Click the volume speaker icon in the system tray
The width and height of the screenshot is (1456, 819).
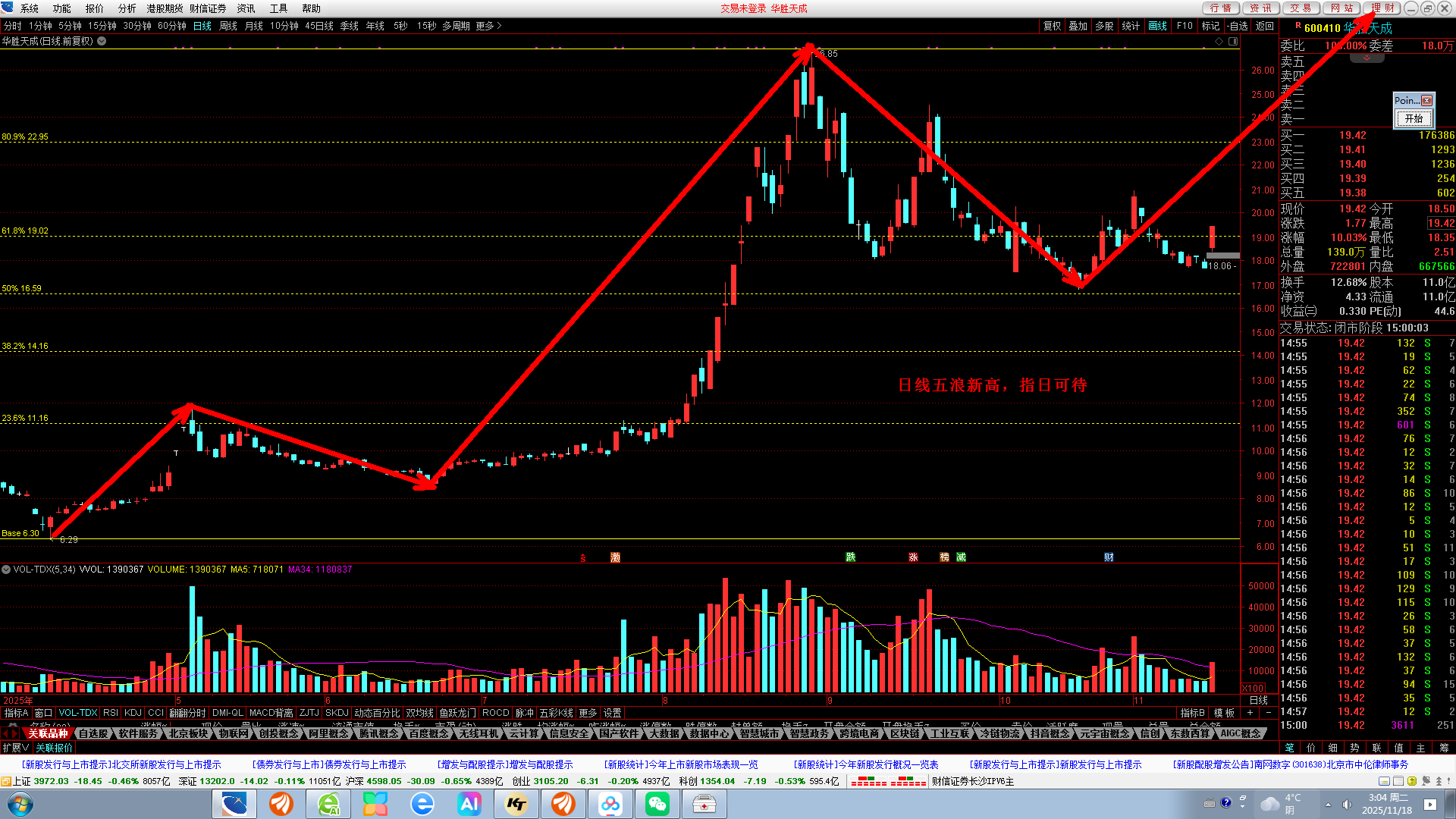click(x=1347, y=805)
